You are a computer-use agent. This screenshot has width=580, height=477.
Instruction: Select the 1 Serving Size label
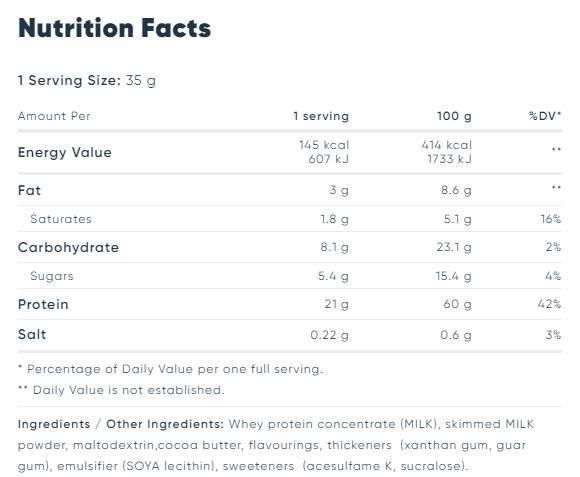coord(69,80)
